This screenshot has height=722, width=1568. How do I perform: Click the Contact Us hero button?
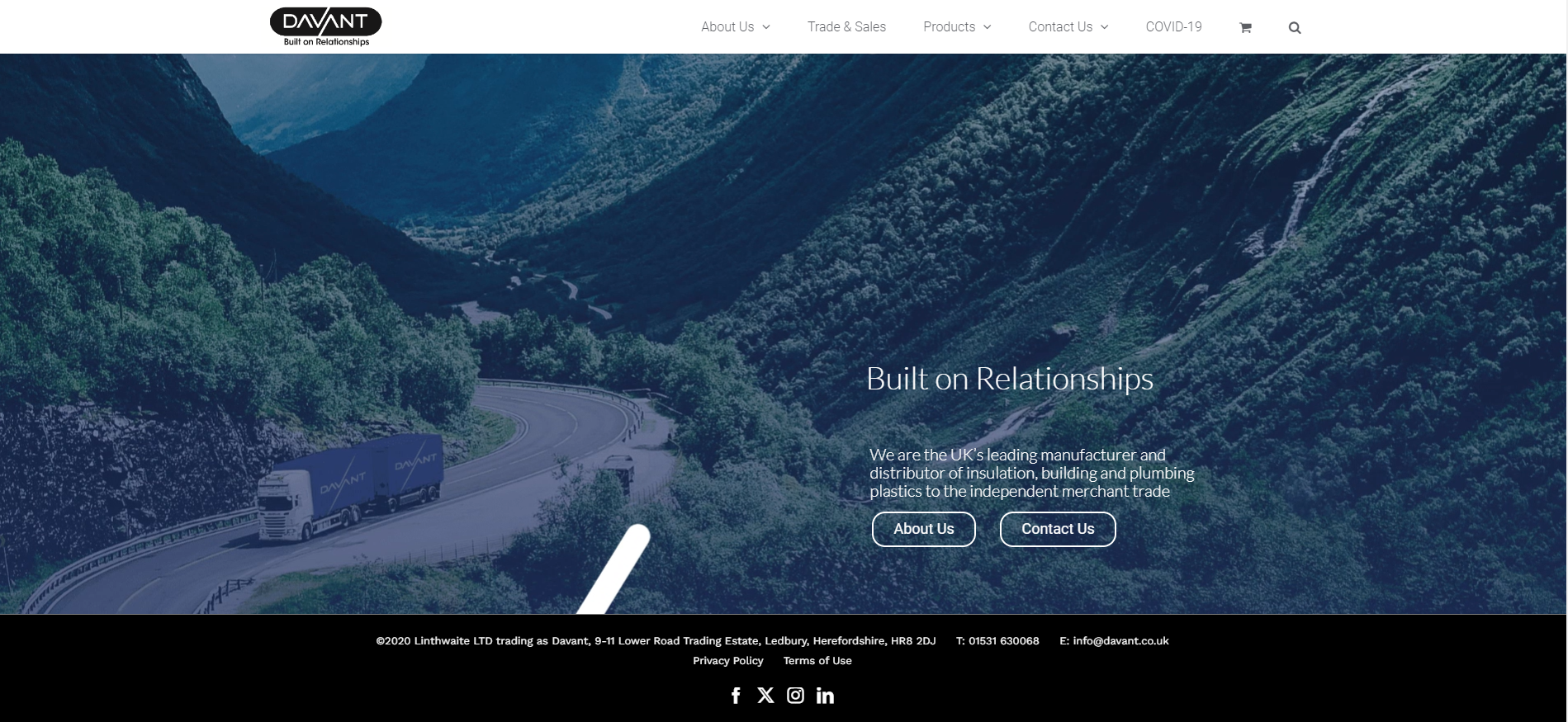tap(1058, 529)
